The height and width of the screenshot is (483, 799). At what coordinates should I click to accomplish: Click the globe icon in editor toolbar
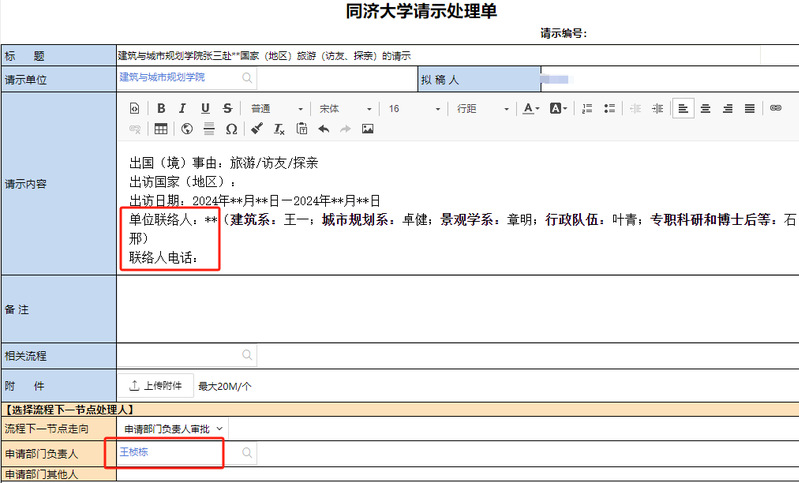click(x=187, y=129)
